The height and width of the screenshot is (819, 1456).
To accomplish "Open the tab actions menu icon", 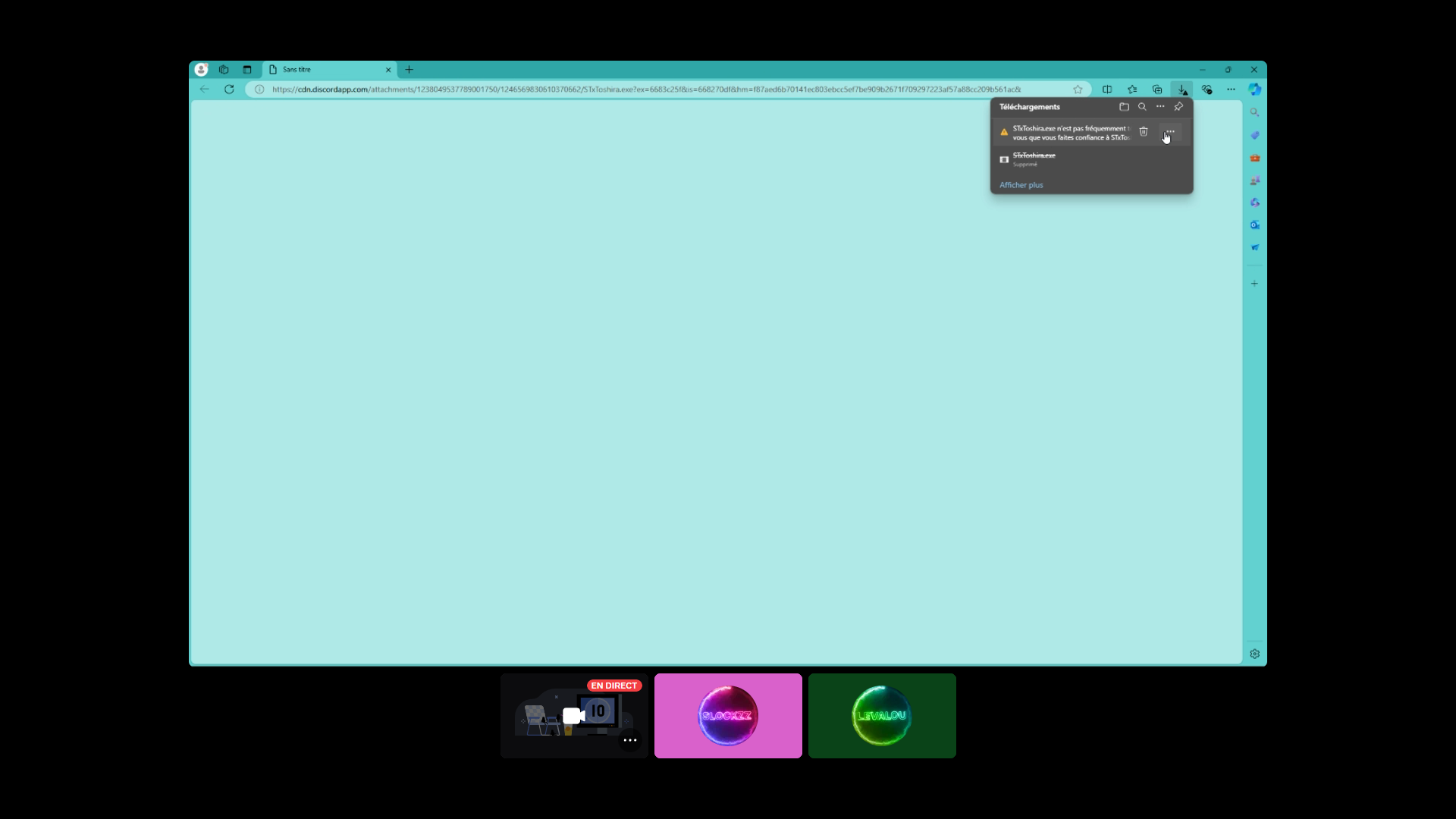I will pos(246,70).
